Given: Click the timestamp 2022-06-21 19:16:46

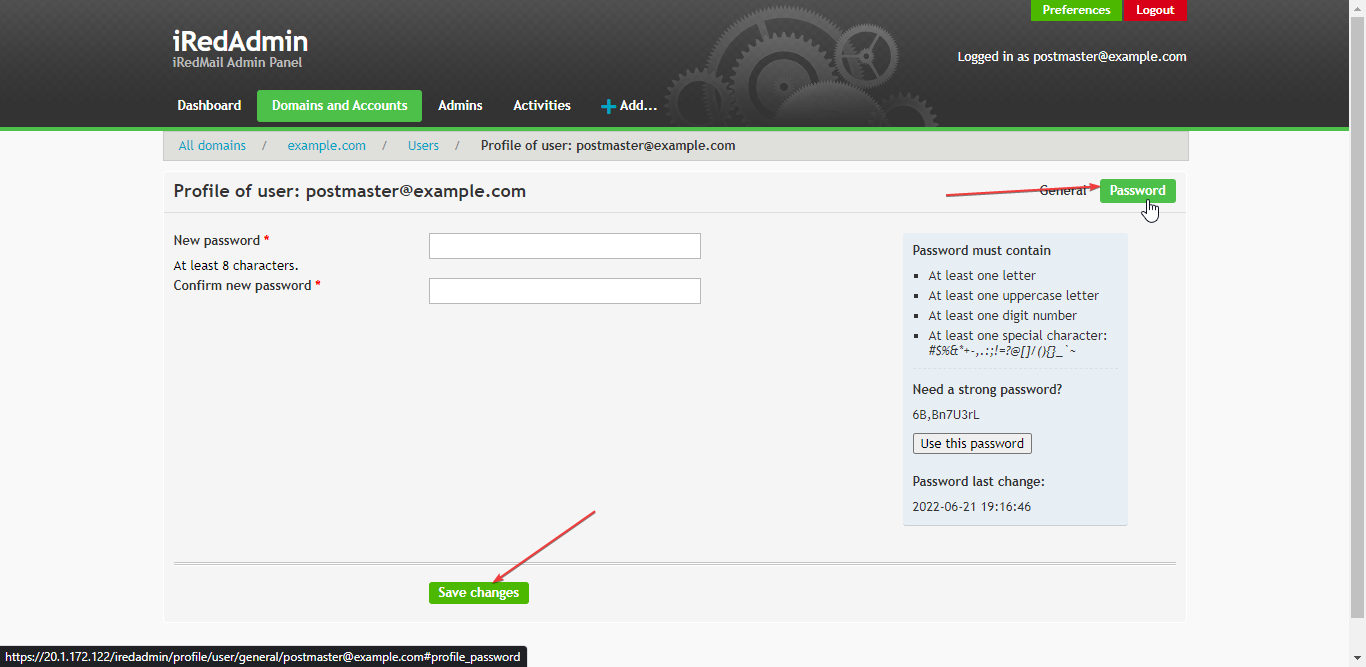Looking at the screenshot, I should (x=971, y=507).
